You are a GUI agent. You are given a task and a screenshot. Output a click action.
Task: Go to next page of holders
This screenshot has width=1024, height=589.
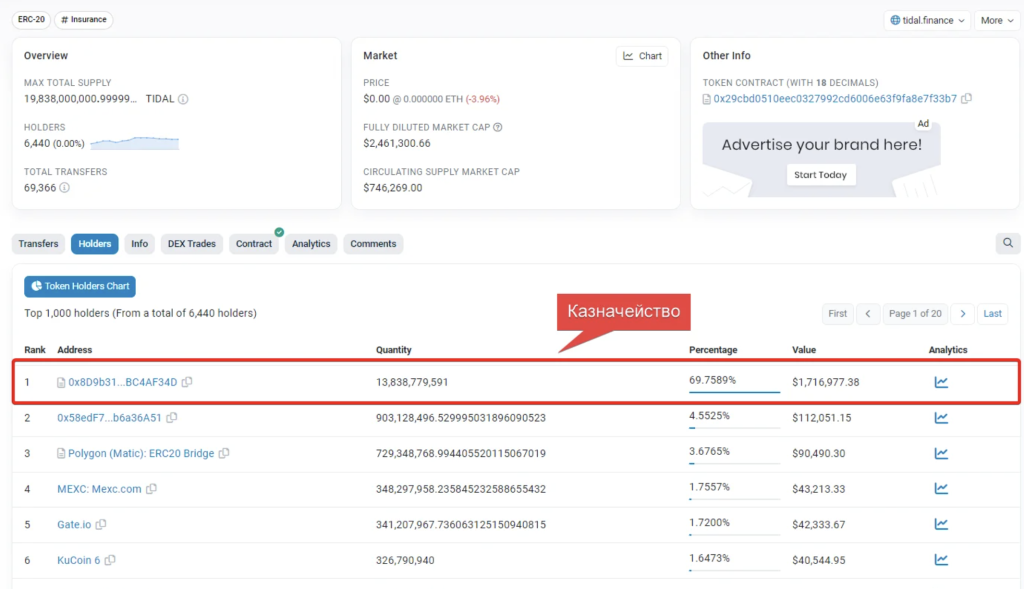(x=963, y=313)
